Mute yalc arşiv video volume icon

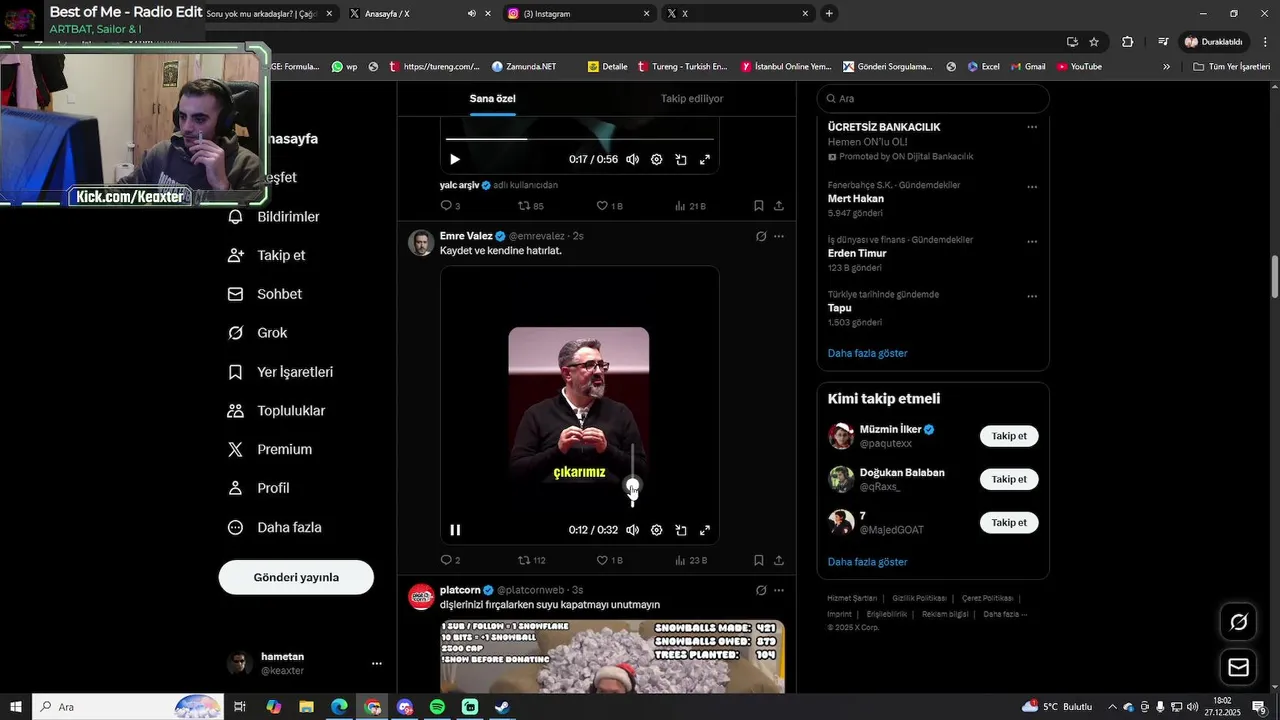(x=632, y=159)
